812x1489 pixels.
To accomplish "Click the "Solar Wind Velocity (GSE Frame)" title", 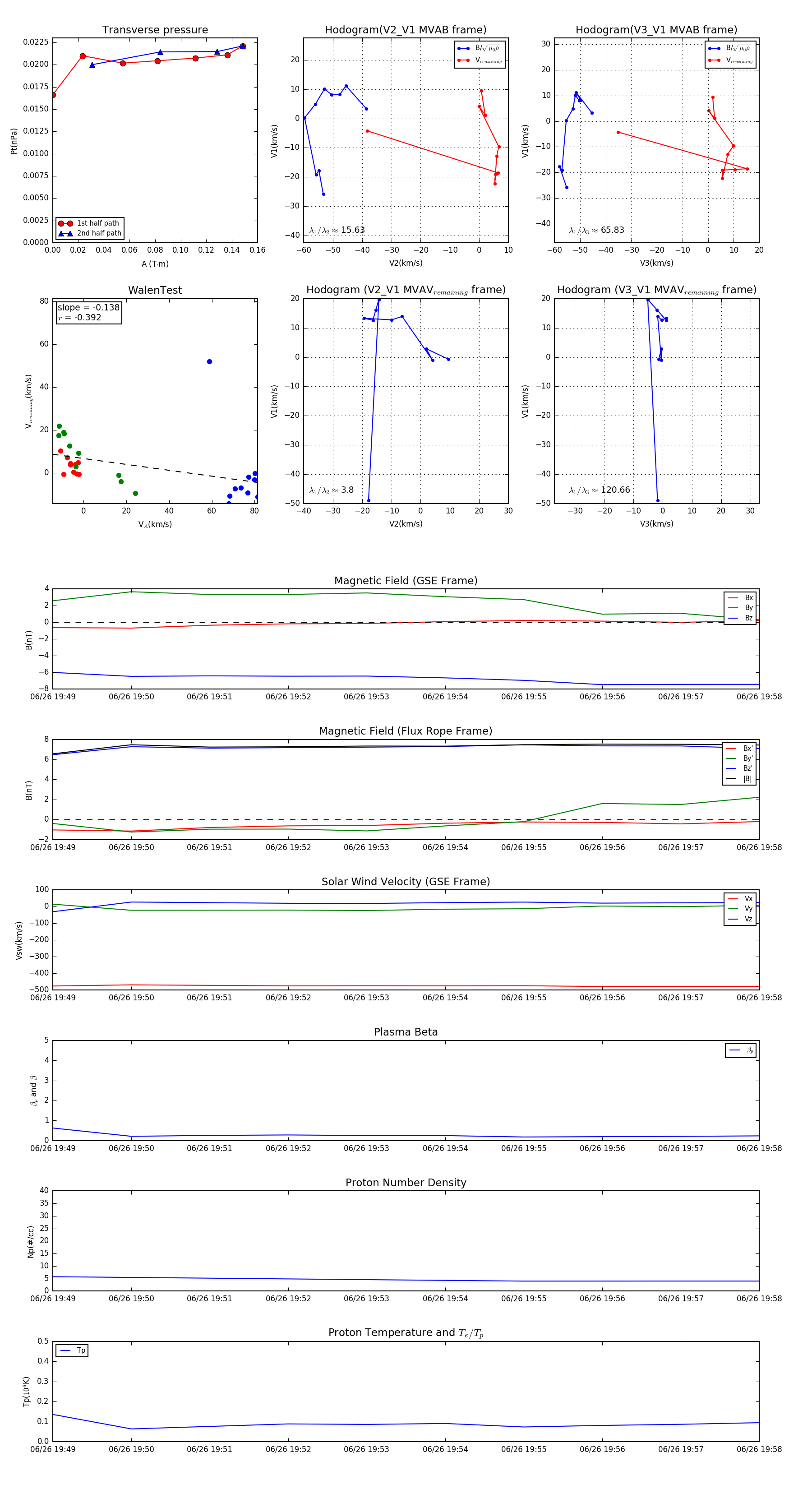I will 406,882.
